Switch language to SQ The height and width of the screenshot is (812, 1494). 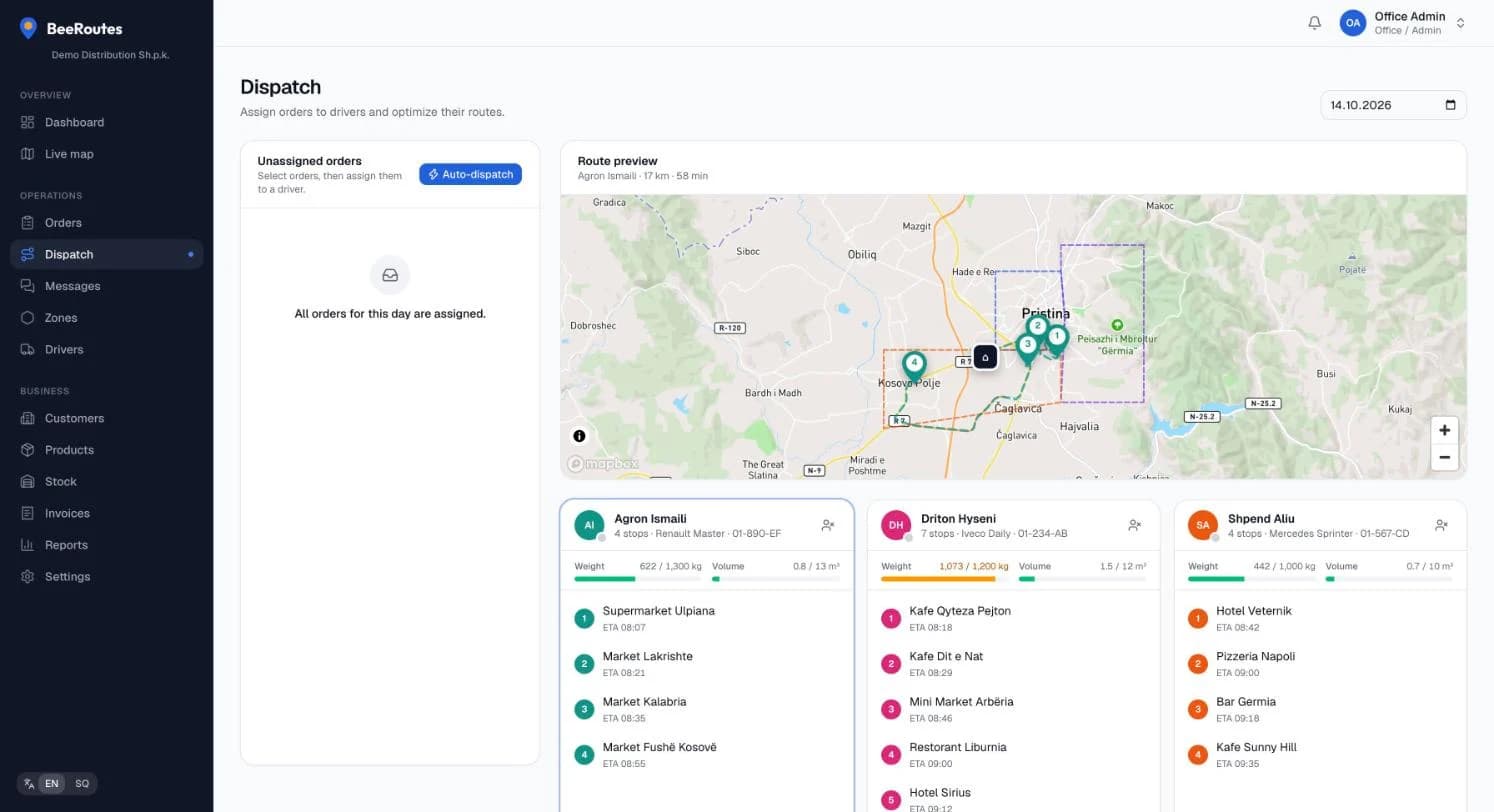pos(82,784)
